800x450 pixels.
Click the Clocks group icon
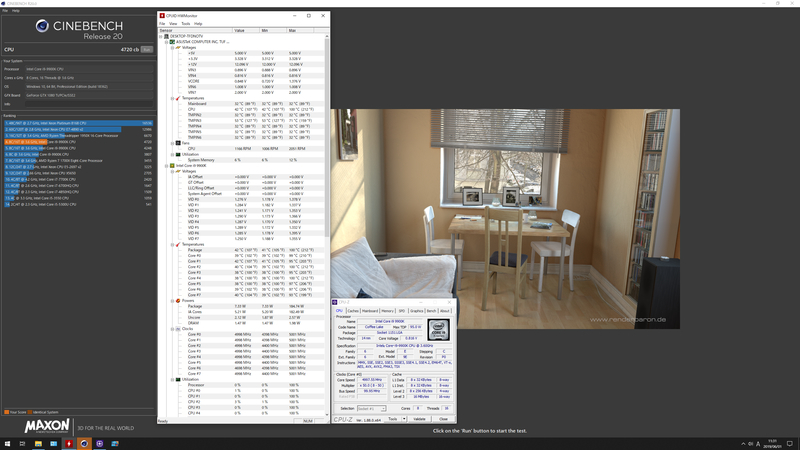[178, 329]
